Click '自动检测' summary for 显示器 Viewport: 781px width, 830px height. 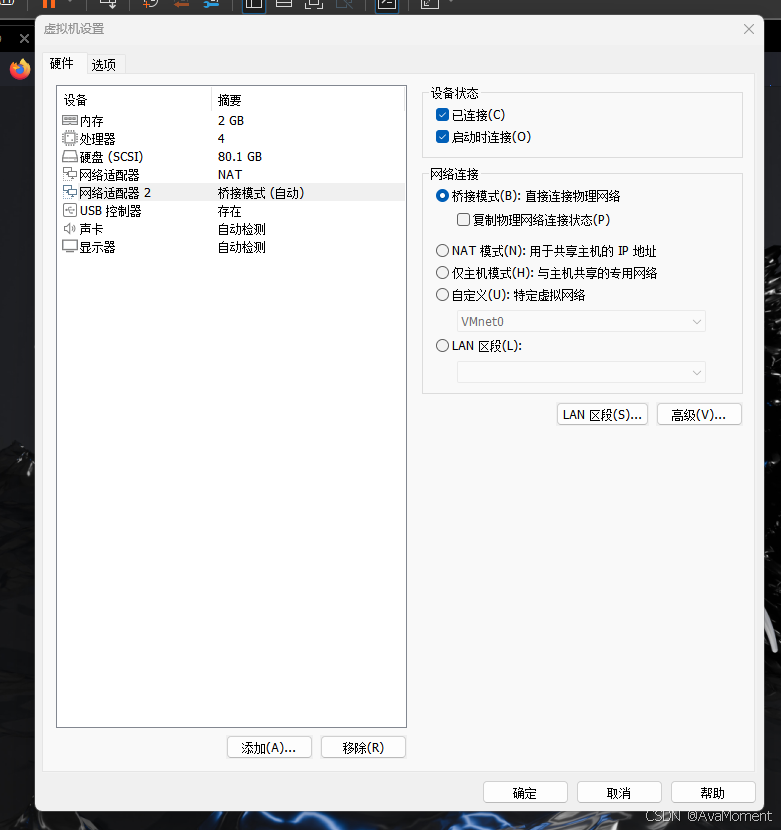(241, 247)
